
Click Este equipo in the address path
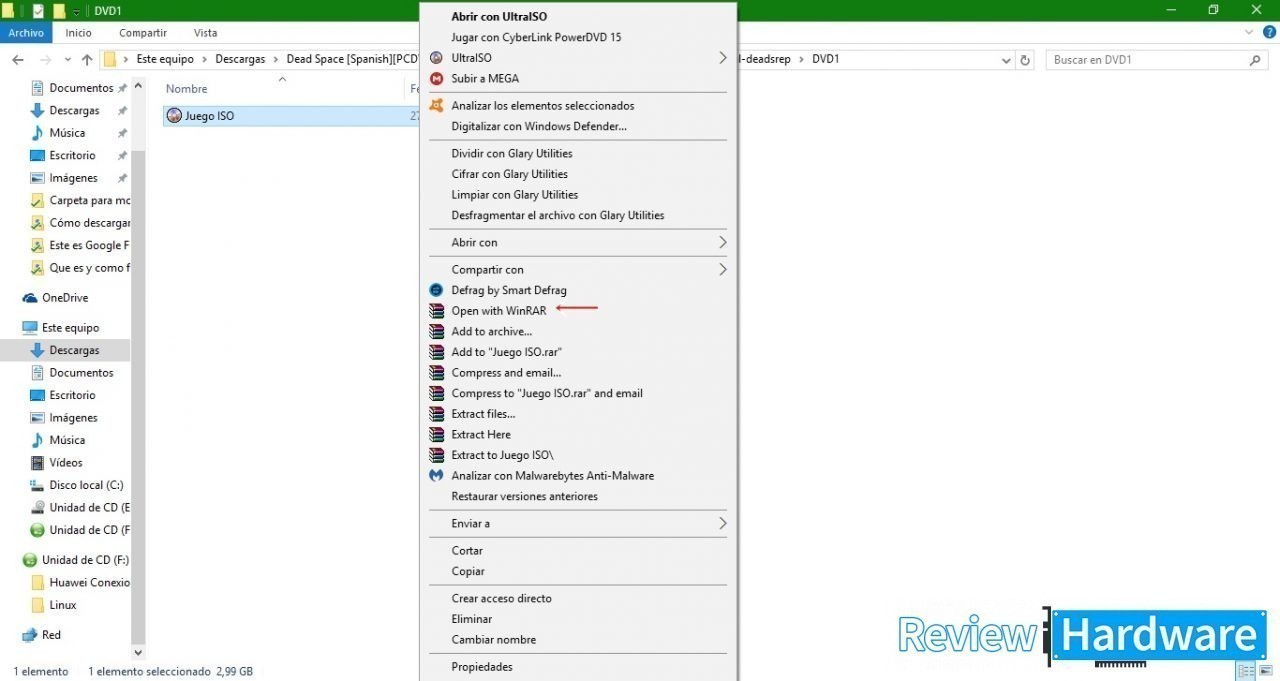click(165, 60)
